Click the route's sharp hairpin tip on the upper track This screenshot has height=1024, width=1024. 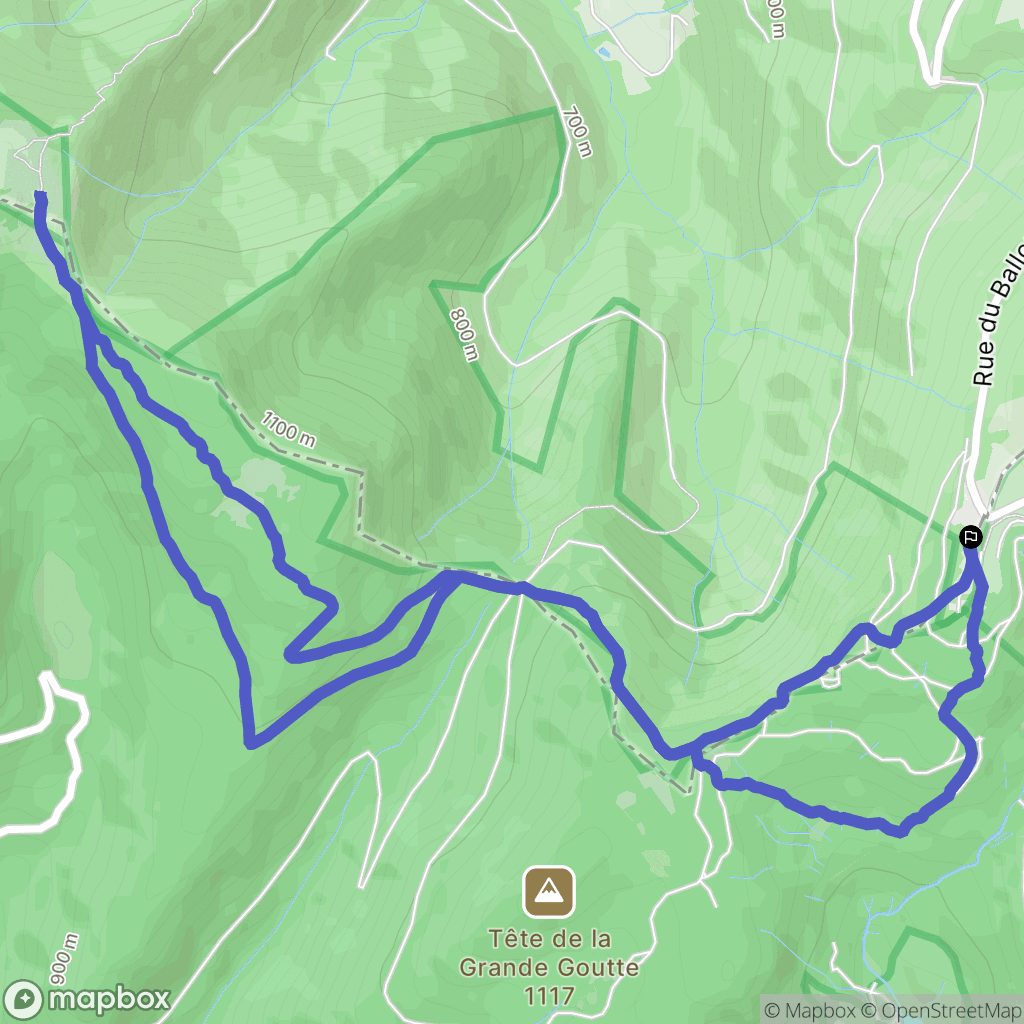coord(291,654)
